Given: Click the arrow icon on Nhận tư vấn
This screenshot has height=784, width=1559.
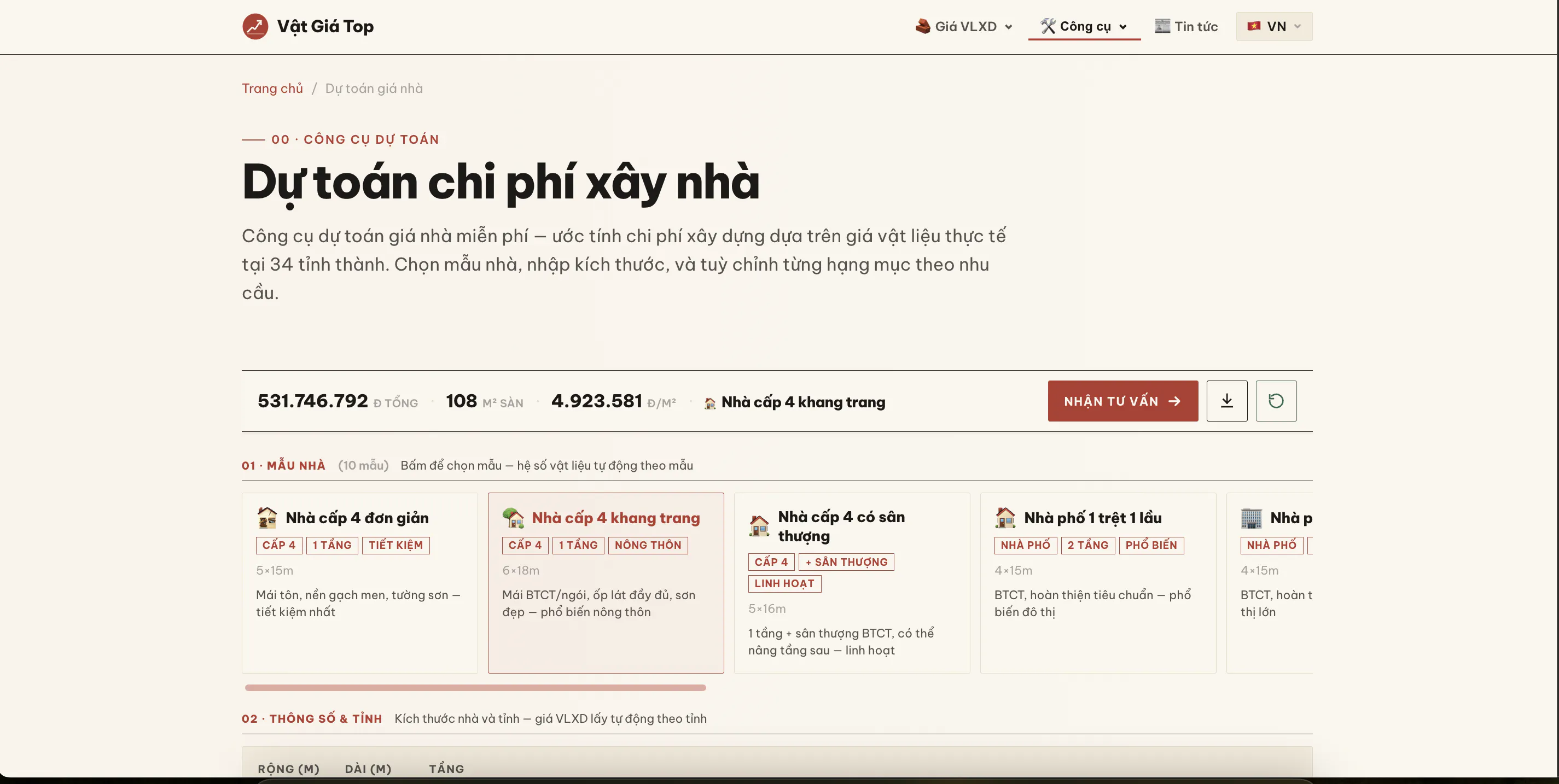Looking at the screenshot, I should click(1174, 401).
